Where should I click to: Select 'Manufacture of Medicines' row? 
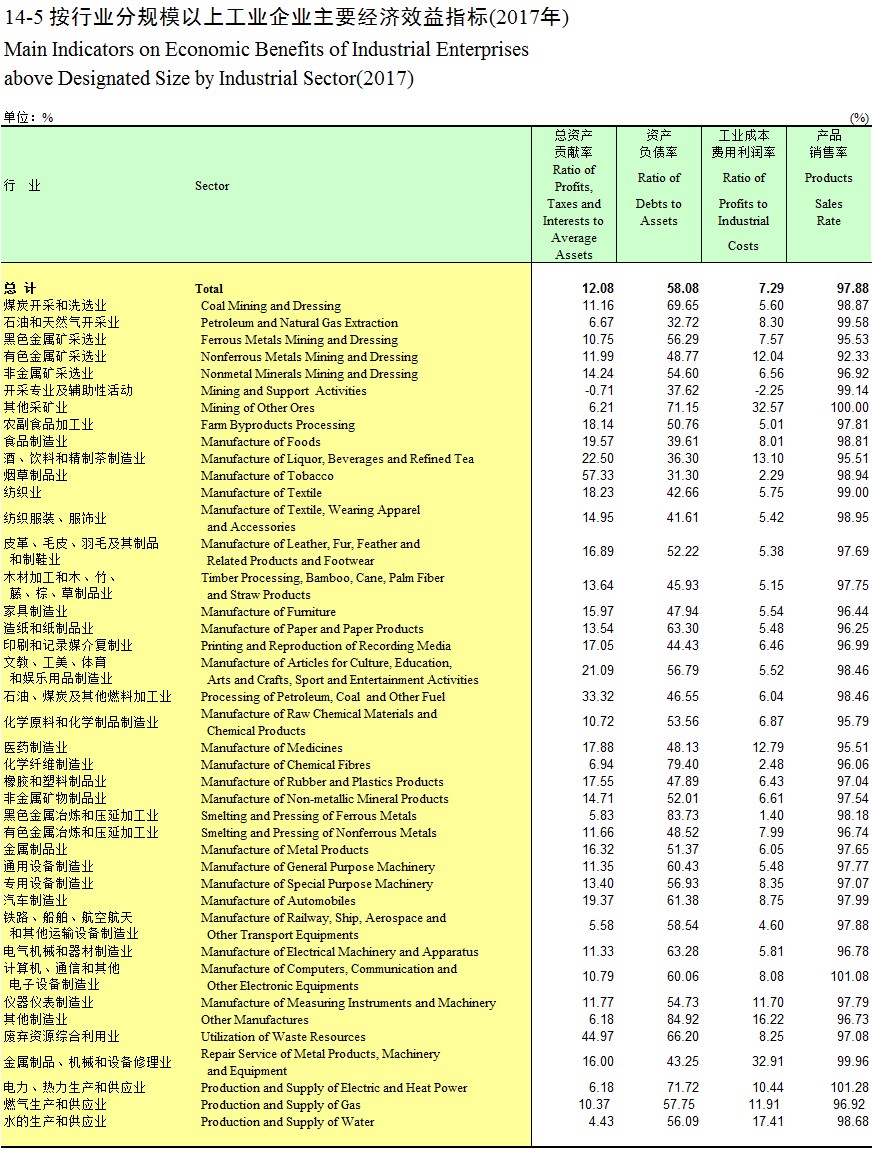point(271,747)
